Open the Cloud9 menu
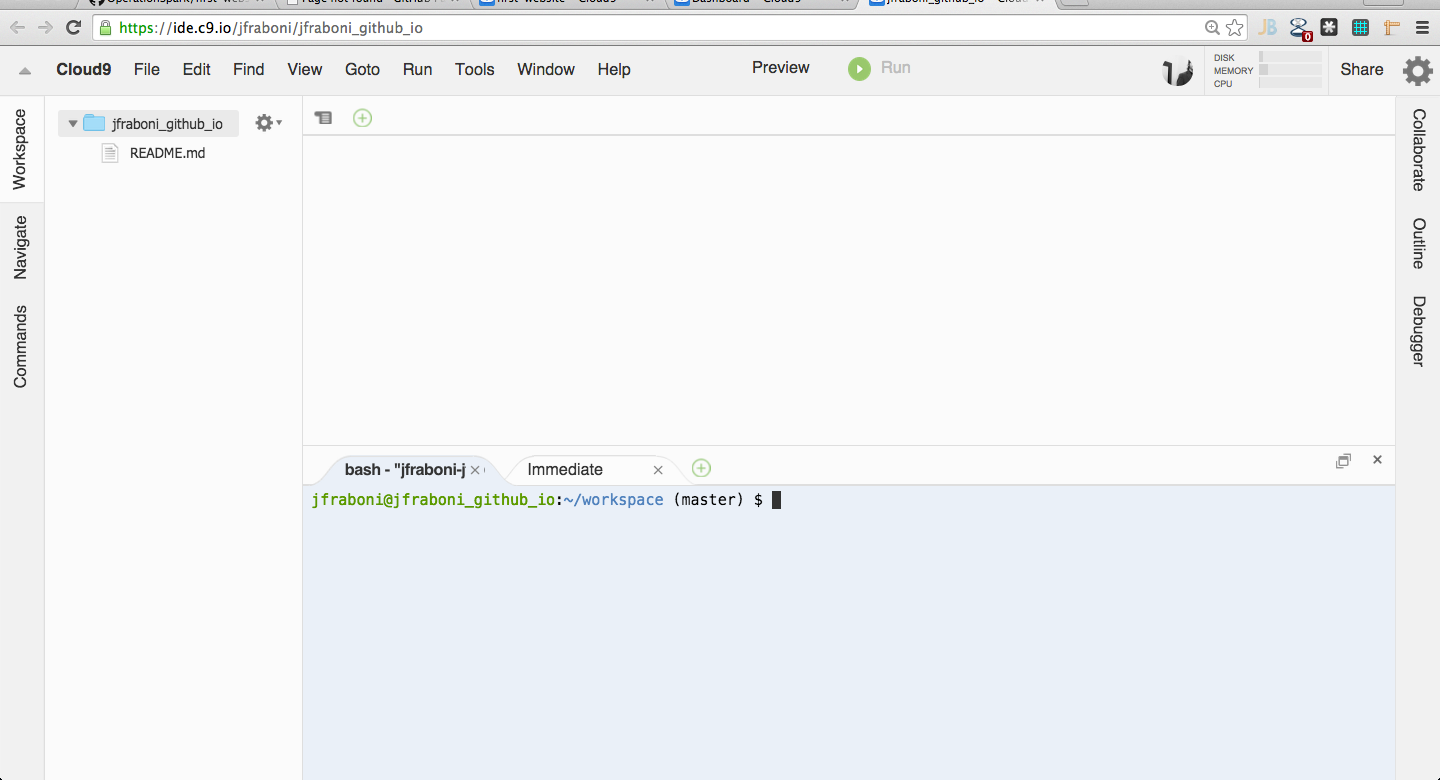Viewport: 1440px width, 780px height. click(84, 69)
